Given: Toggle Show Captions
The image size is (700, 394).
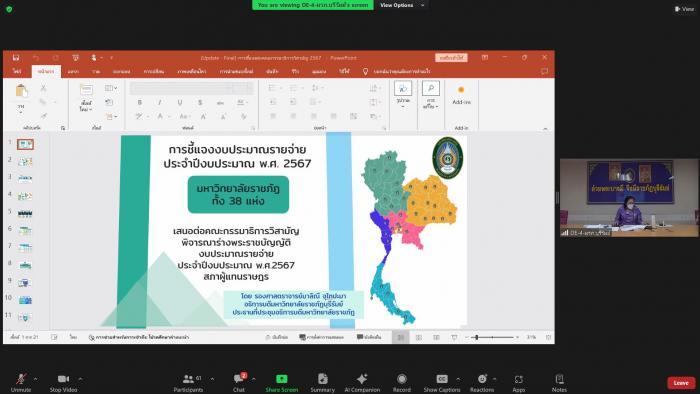Looking at the screenshot, I should pyautogui.click(x=442, y=382).
